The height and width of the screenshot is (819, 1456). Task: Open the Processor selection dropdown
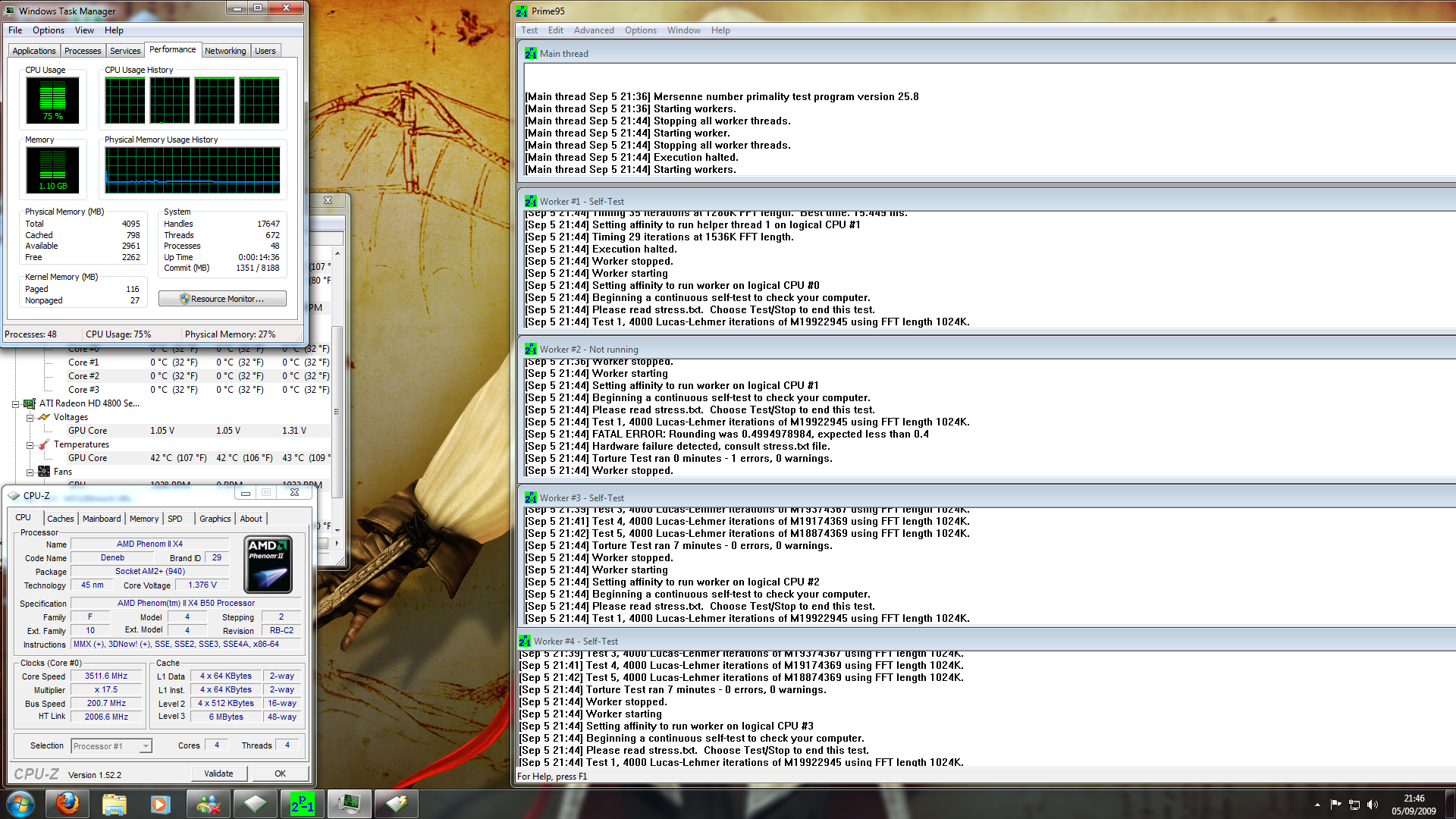pyautogui.click(x=145, y=746)
